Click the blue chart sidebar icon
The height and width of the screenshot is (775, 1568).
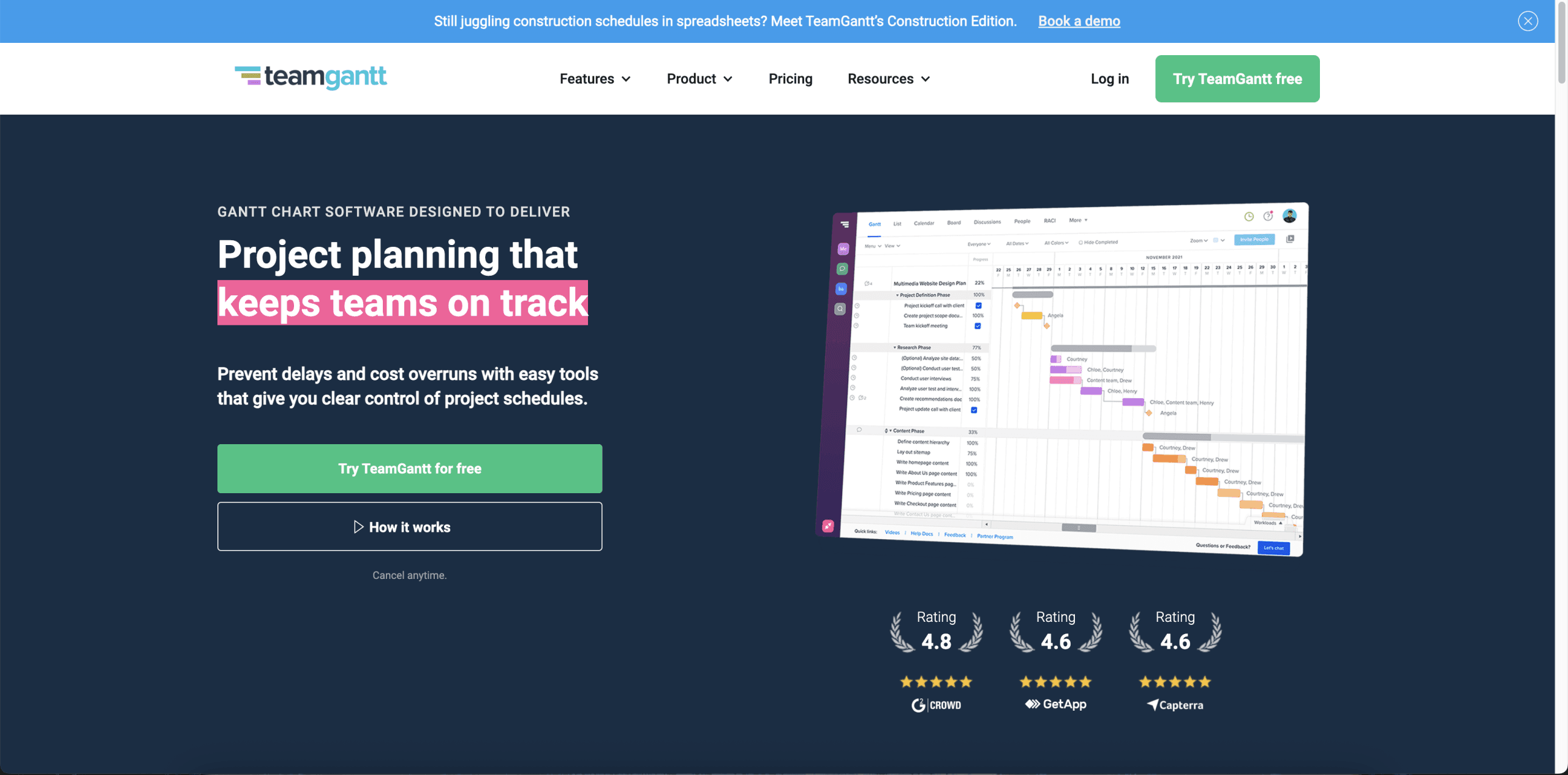coord(841,289)
